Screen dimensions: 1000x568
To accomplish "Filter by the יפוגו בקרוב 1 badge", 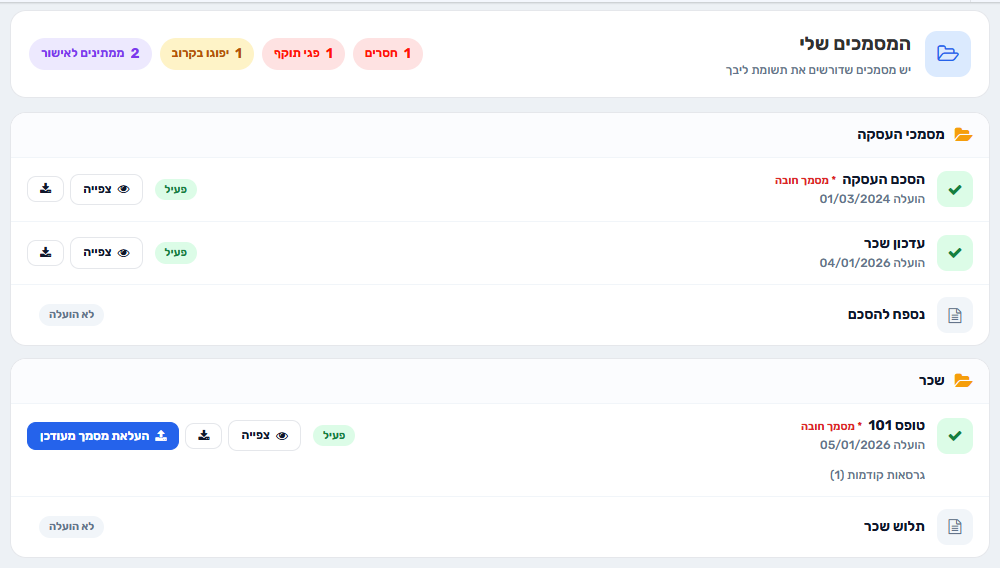I will pyautogui.click(x=207, y=54).
